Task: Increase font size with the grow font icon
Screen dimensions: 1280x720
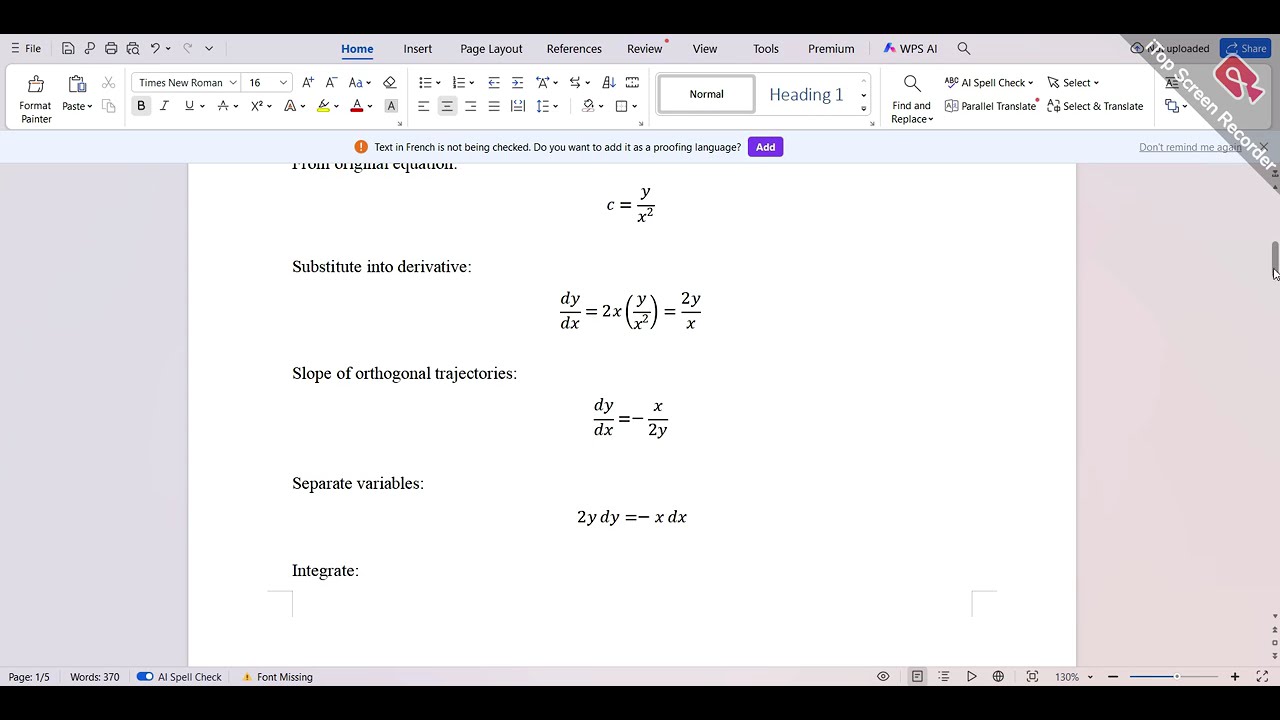Action: 308,83
